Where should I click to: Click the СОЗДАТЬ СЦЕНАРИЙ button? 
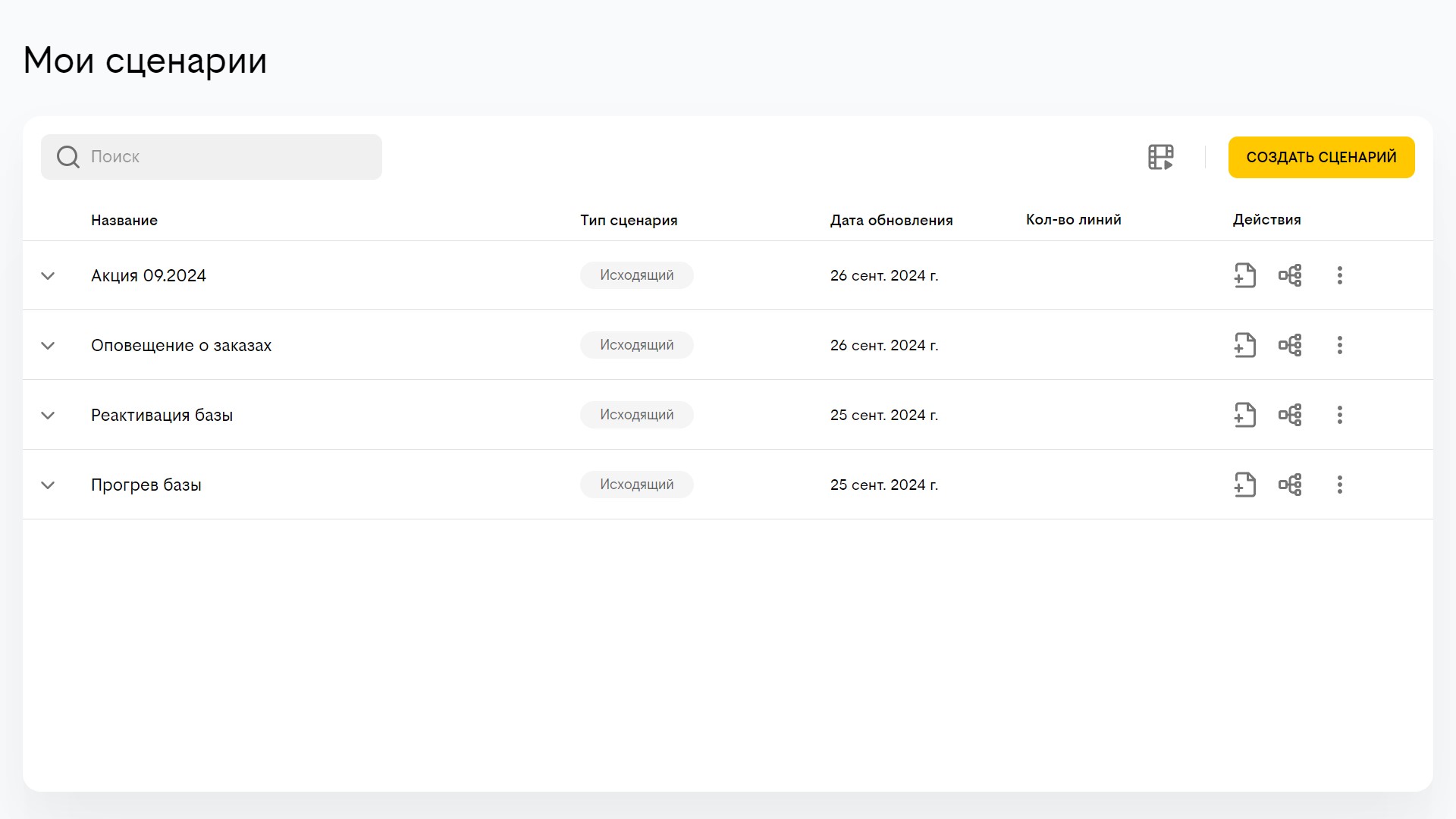coord(1321,157)
